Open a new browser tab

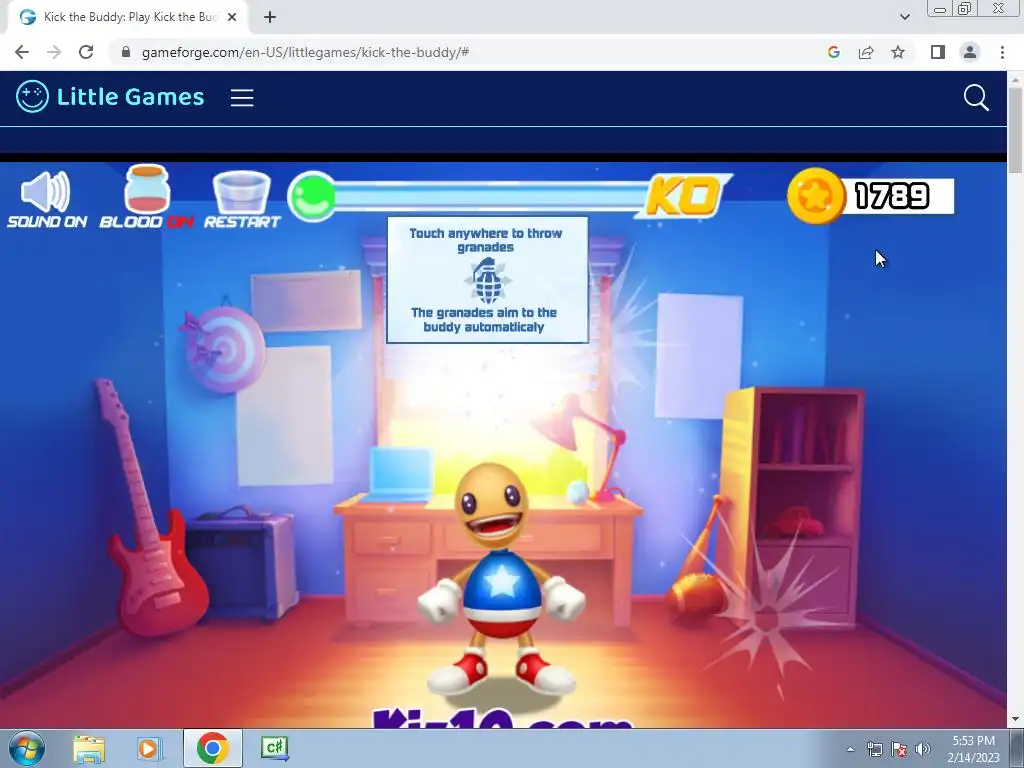(270, 17)
